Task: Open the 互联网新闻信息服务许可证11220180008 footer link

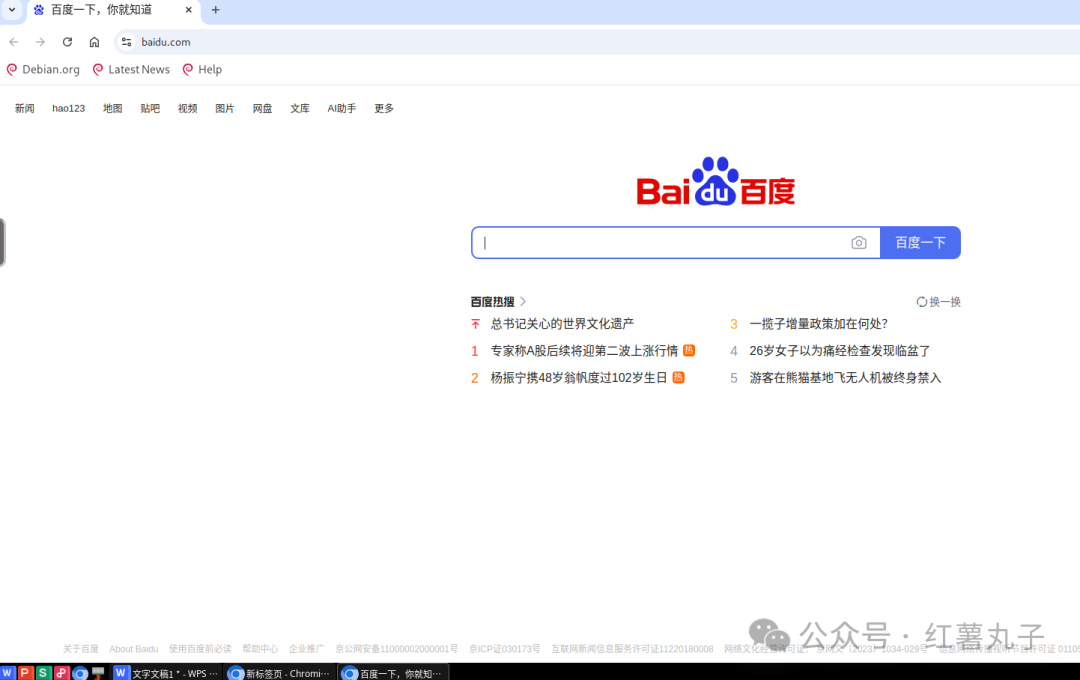Action: tap(632, 649)
